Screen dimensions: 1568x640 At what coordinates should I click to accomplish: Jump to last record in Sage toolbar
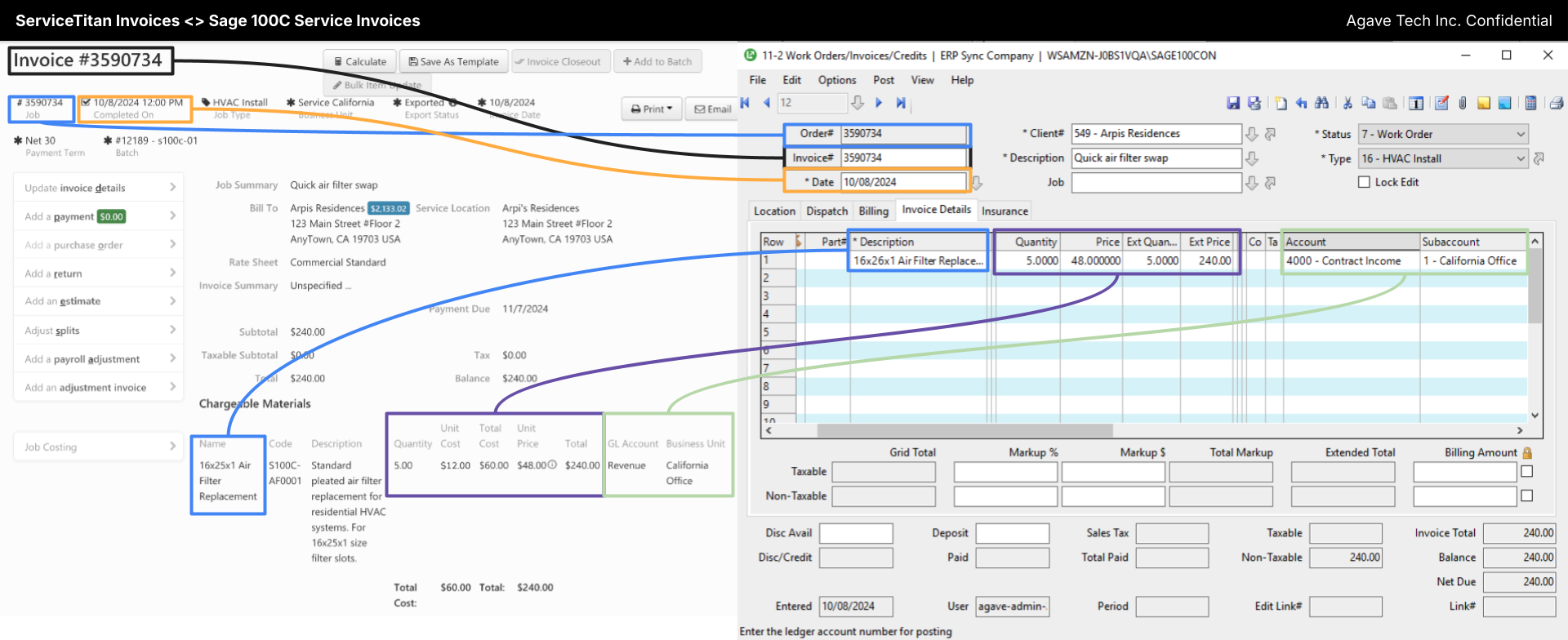901,103
